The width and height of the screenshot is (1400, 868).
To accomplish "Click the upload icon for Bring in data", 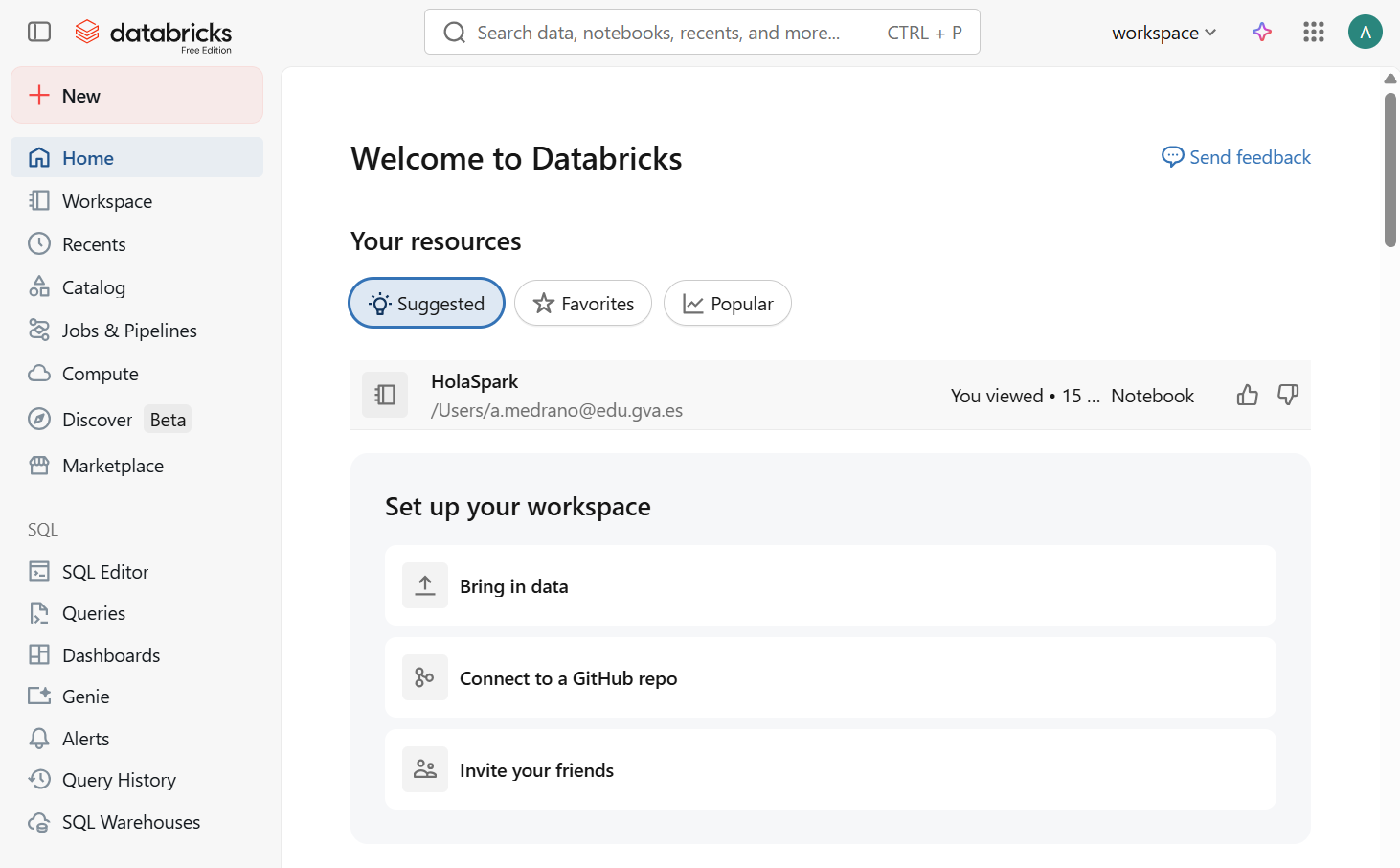I will pos(425,585).
